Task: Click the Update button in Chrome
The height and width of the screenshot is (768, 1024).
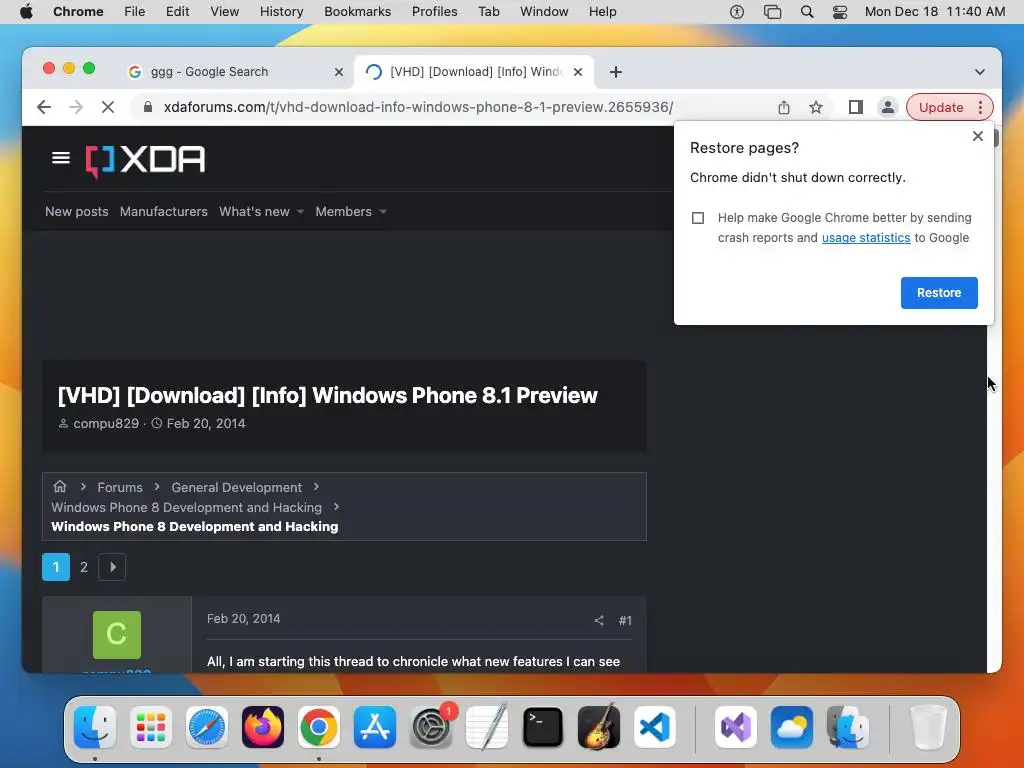Action: click(x=940, y=107)
